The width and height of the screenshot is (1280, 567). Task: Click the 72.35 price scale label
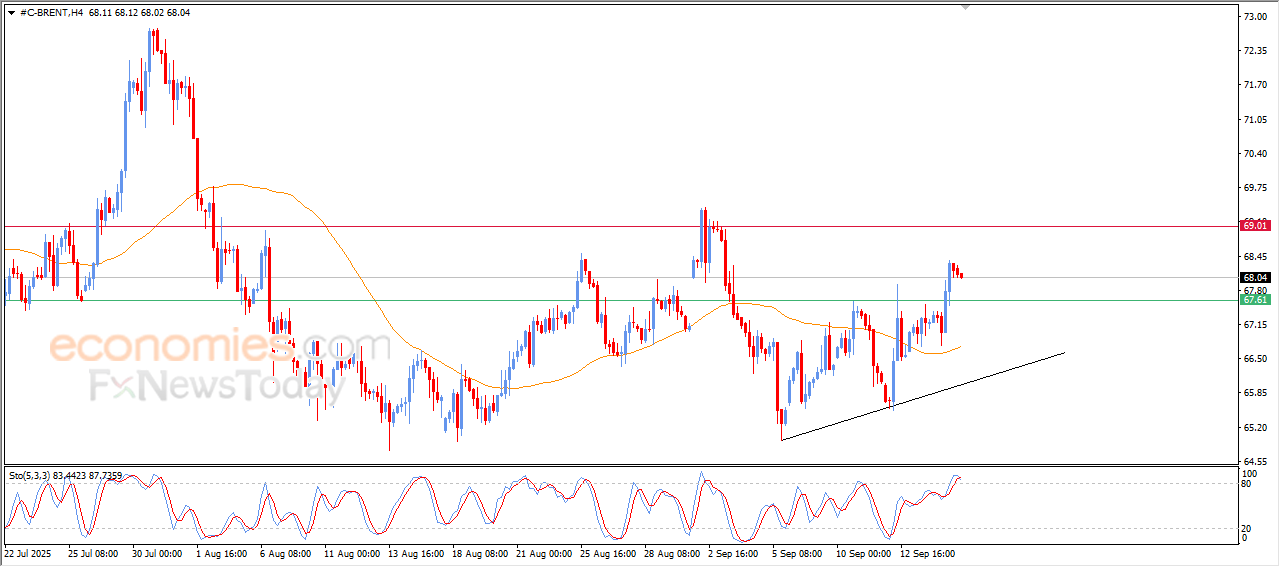pyautogui.click(x=1256, y=50)
